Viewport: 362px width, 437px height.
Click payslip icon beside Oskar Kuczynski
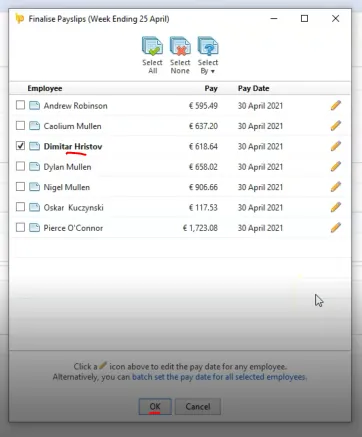(x=34, y=207)
